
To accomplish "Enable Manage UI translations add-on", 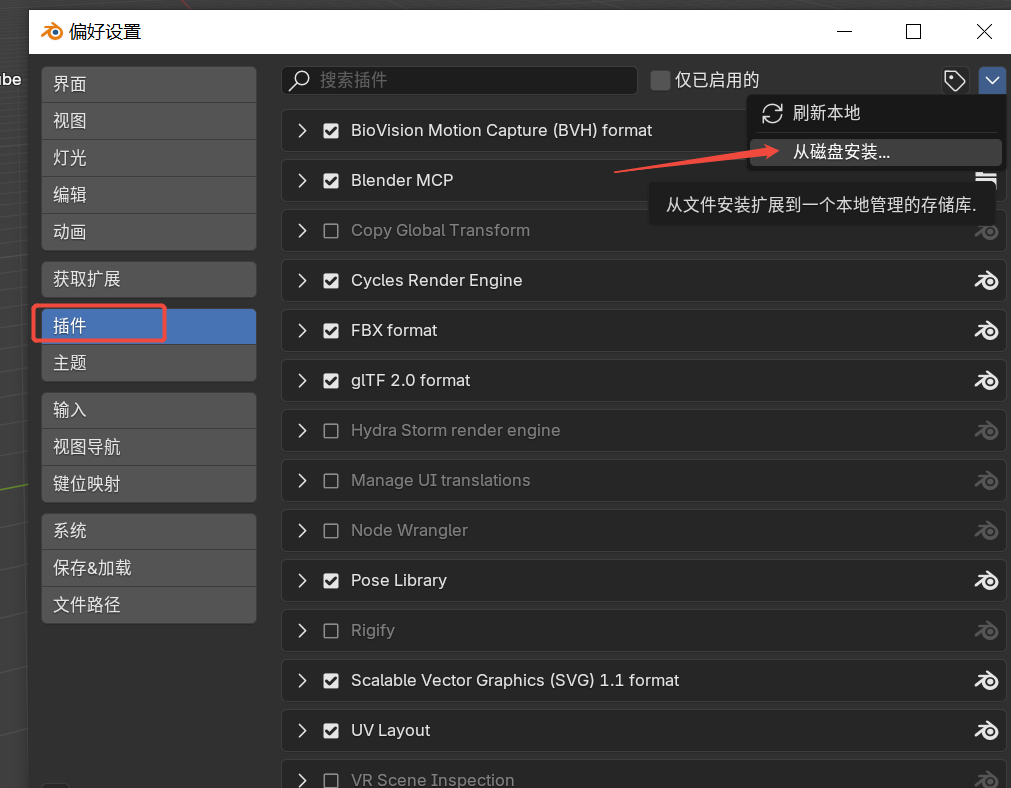I will coord(331,480).
